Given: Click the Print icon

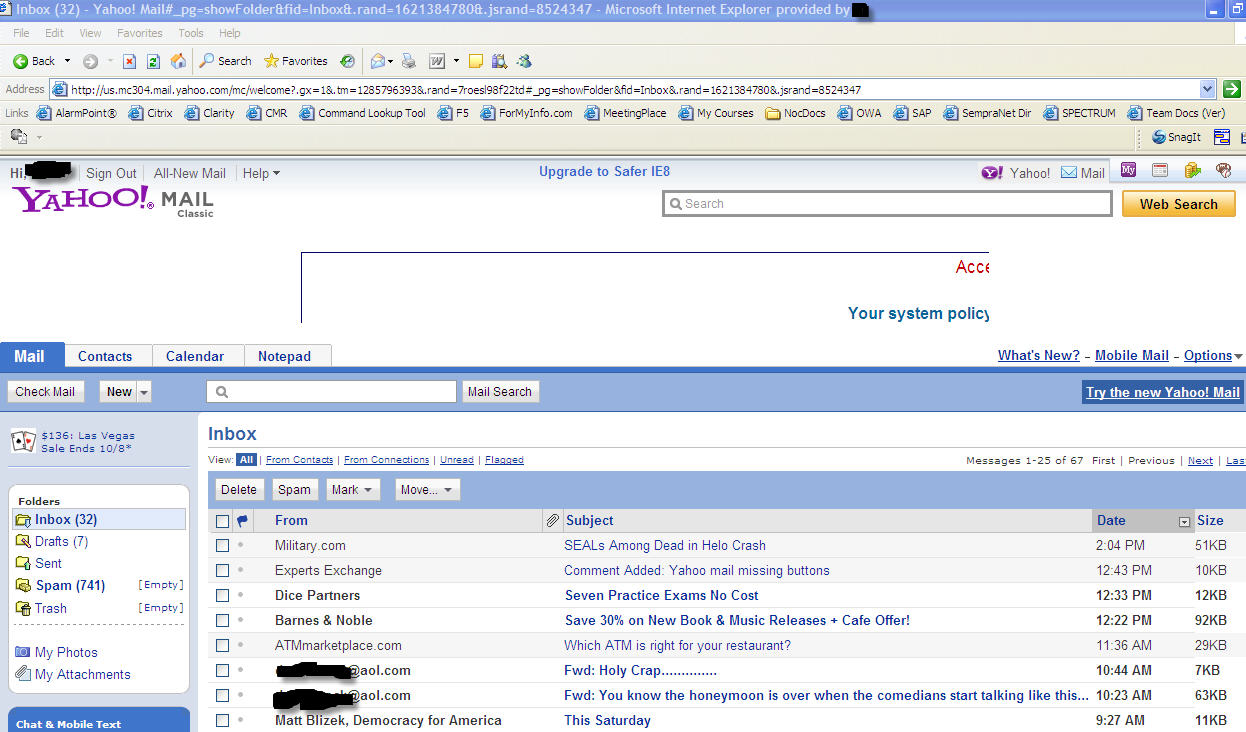Looking at the screenshot, I should [409, 61].
